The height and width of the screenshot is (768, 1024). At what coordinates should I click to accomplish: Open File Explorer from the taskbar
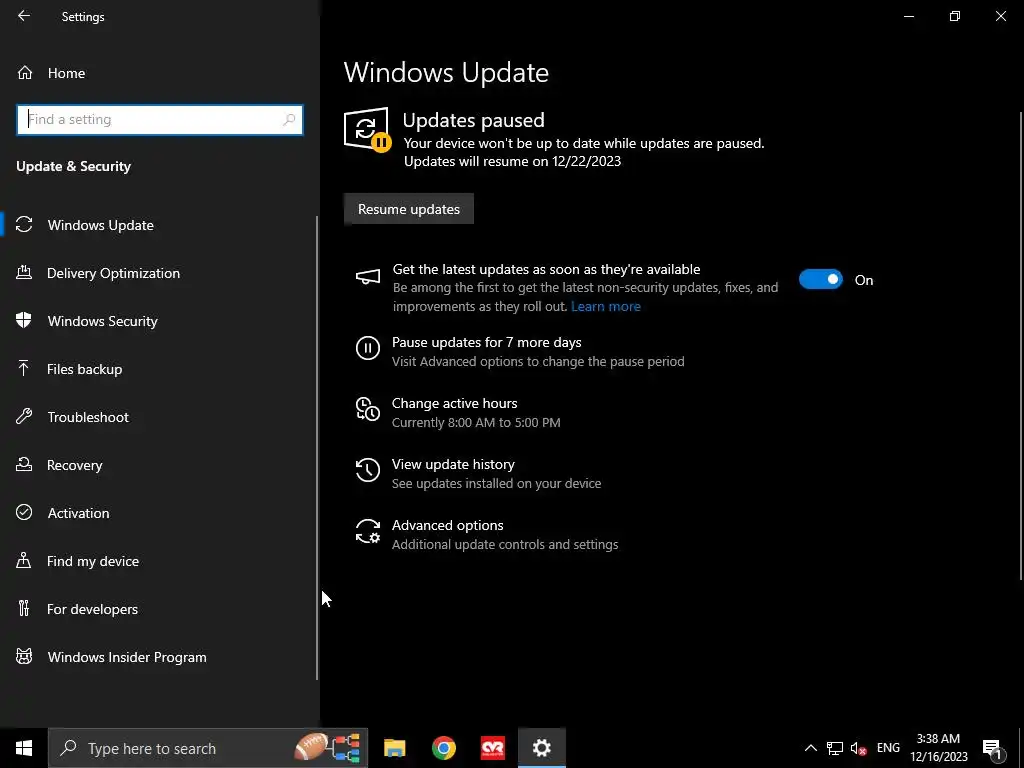pos(394,748)
